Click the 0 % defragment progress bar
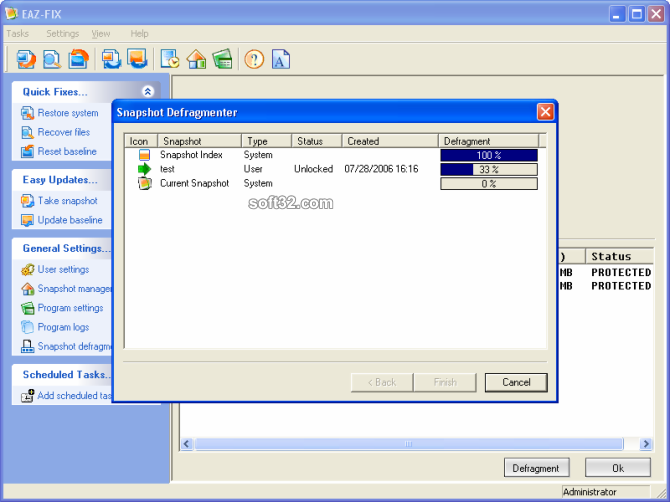The height and width of the screenshot is (502, 670). pyautogui.click(x=489, y=184)
